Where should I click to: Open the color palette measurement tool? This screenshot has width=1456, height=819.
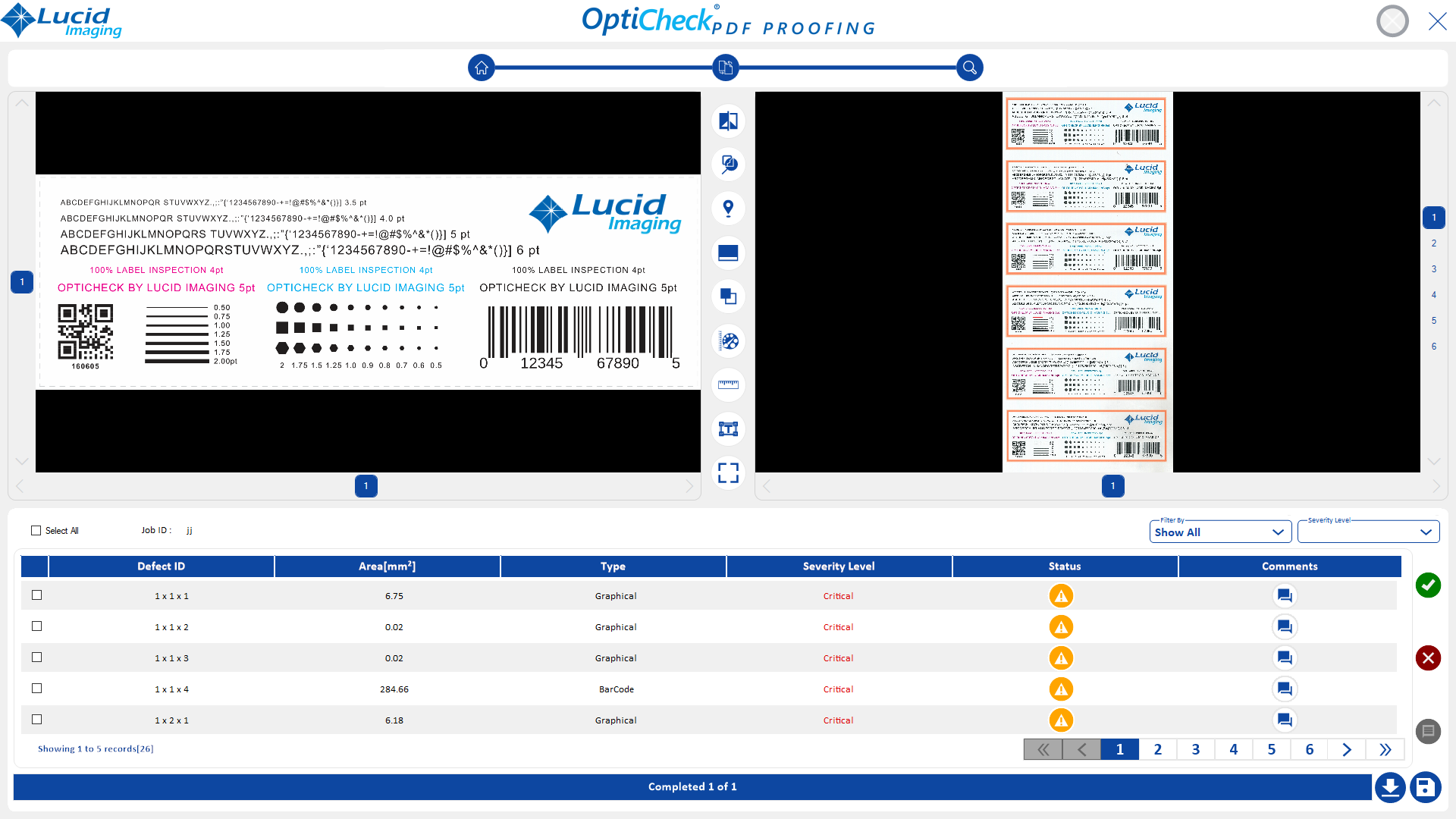tap(728, 341)
